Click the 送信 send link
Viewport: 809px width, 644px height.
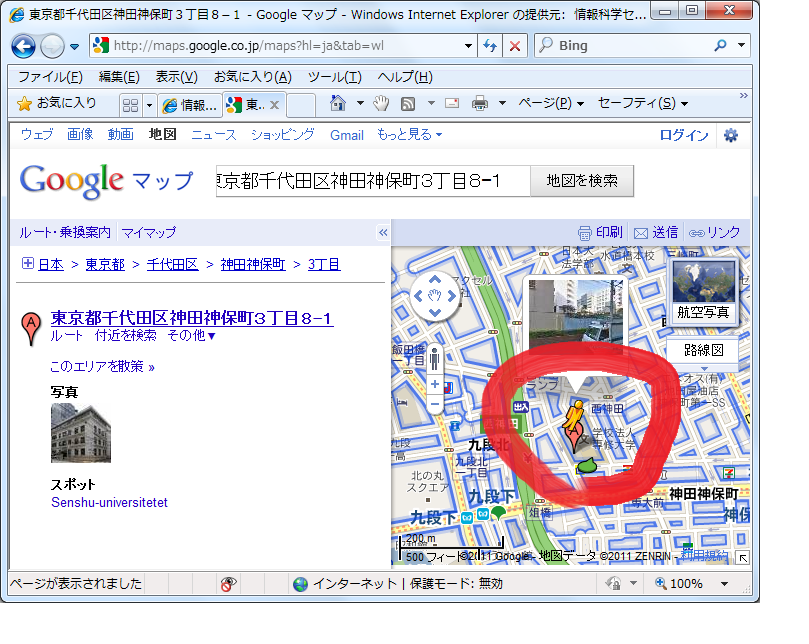pos(656,233)
